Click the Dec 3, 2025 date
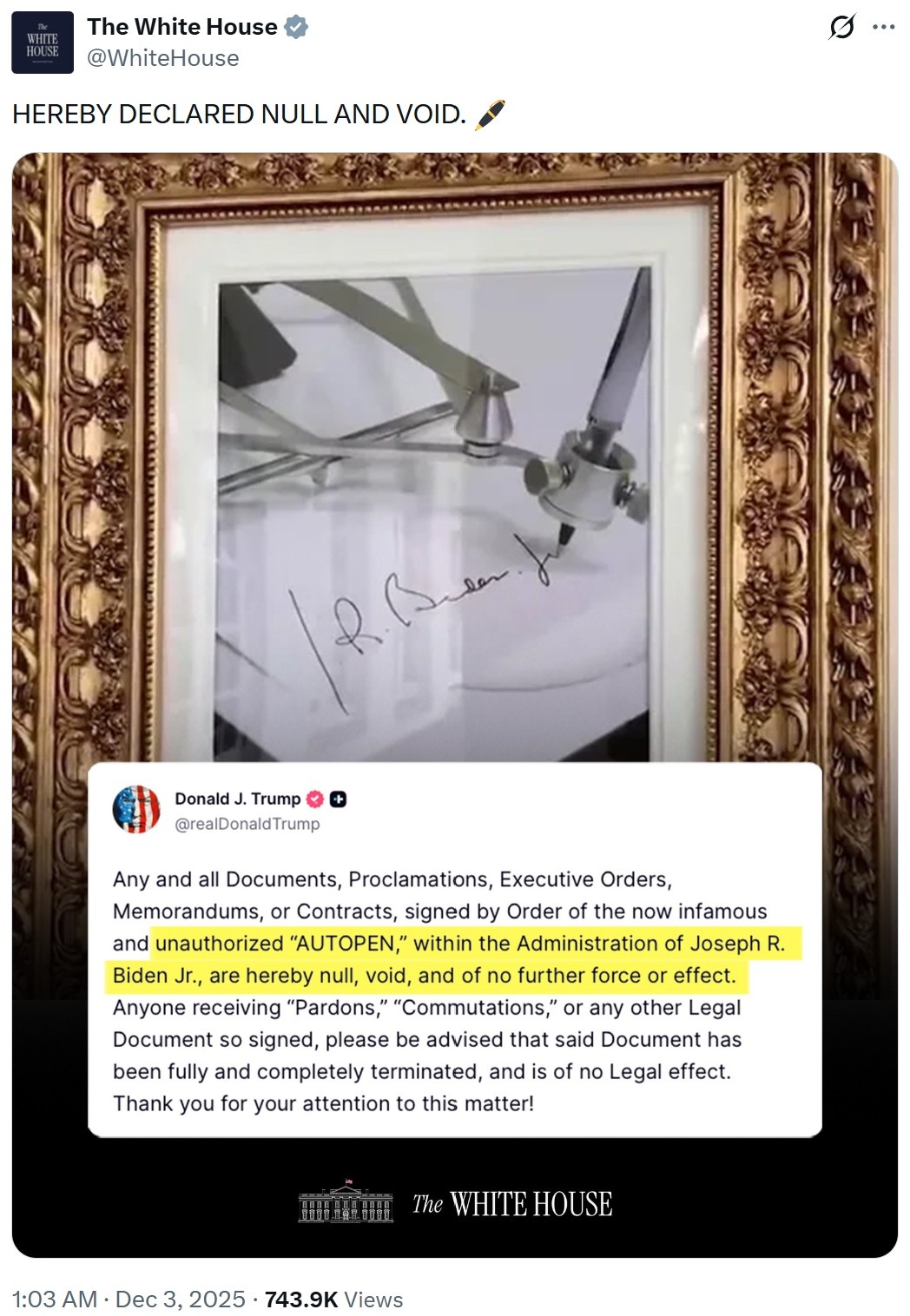 (x=180, y=1299)
